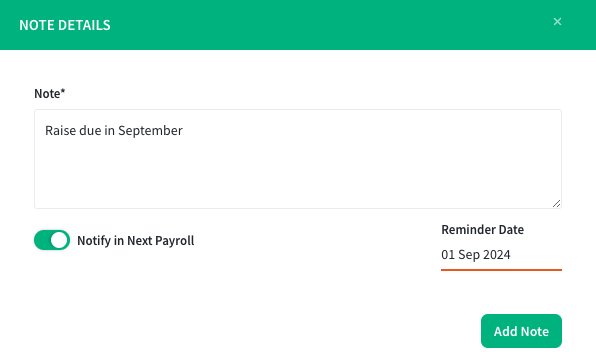Click the 'Notify in Next Payroll' label text
Screen dimensions: 596x363
[x=135, y=241]
